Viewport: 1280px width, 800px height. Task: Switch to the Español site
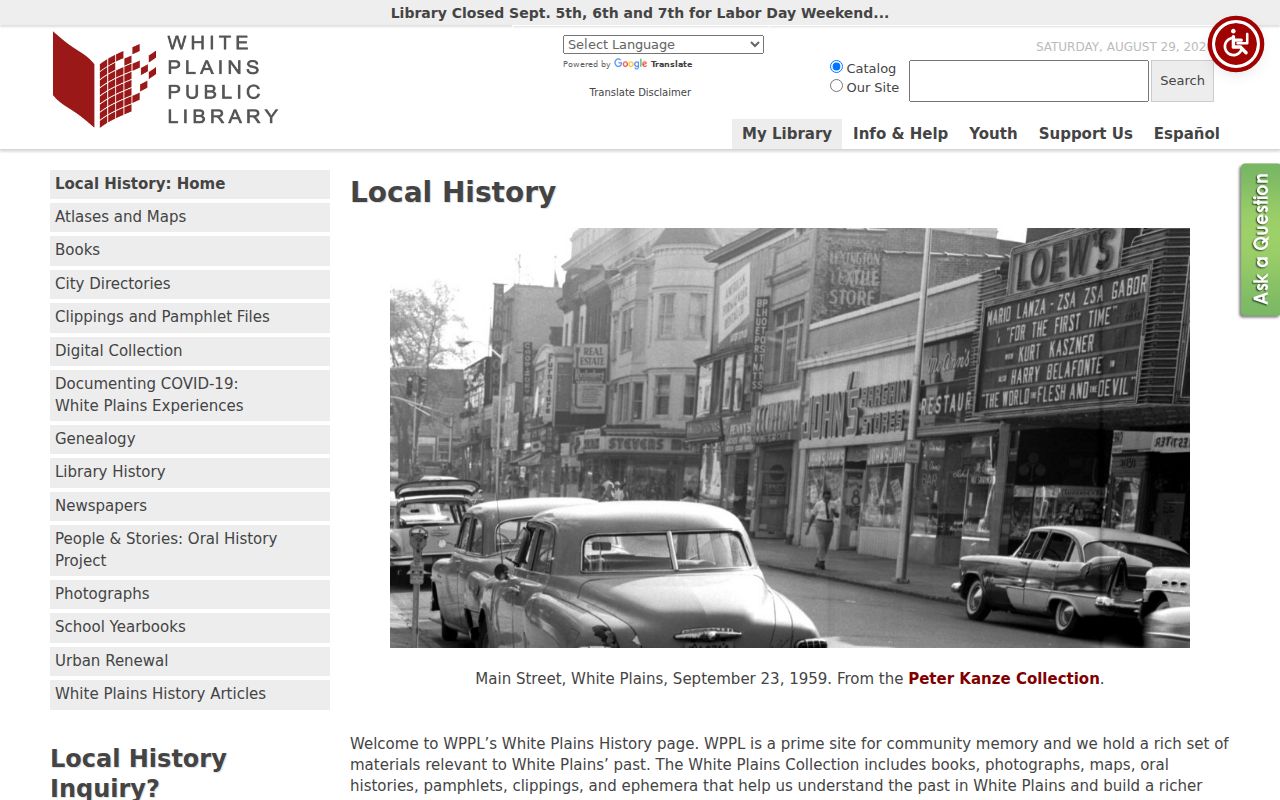click(x=1187, y=133)
